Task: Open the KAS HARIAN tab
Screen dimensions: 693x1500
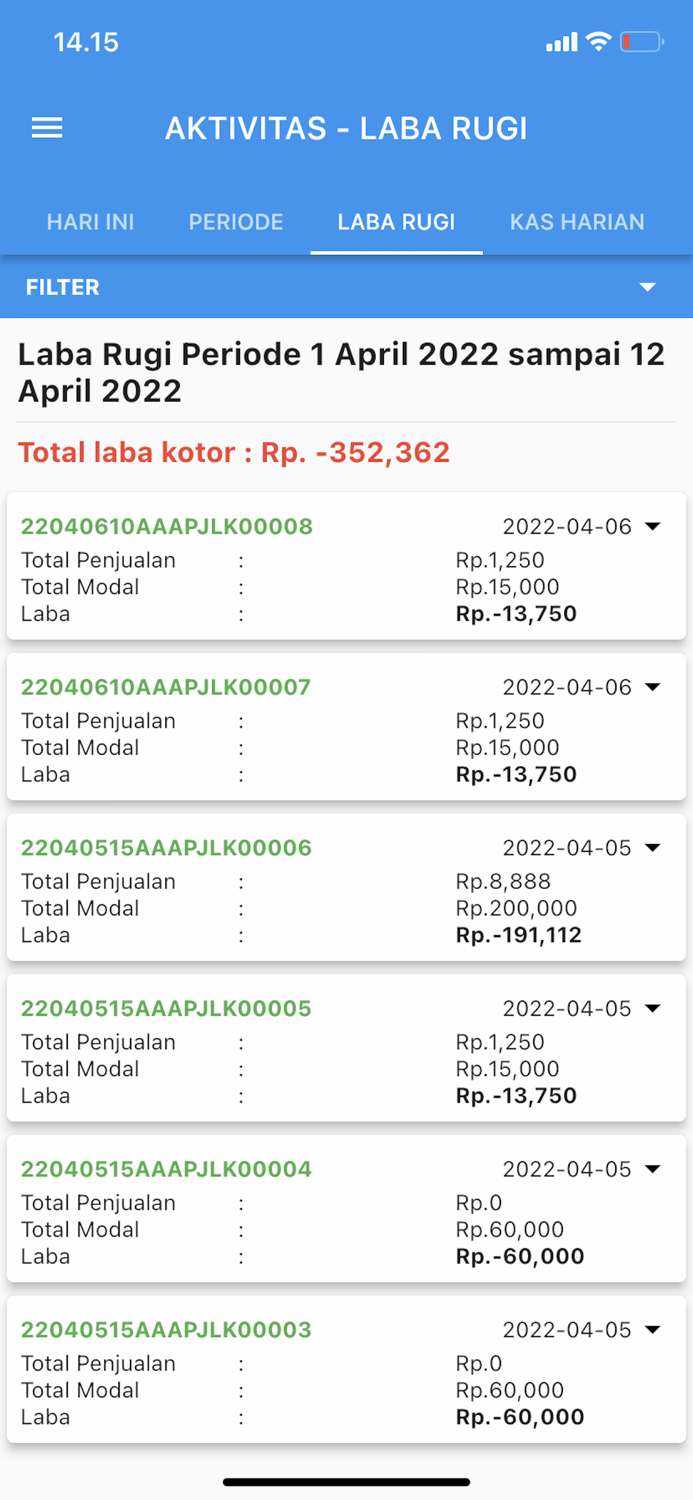Action: [577, 222]
